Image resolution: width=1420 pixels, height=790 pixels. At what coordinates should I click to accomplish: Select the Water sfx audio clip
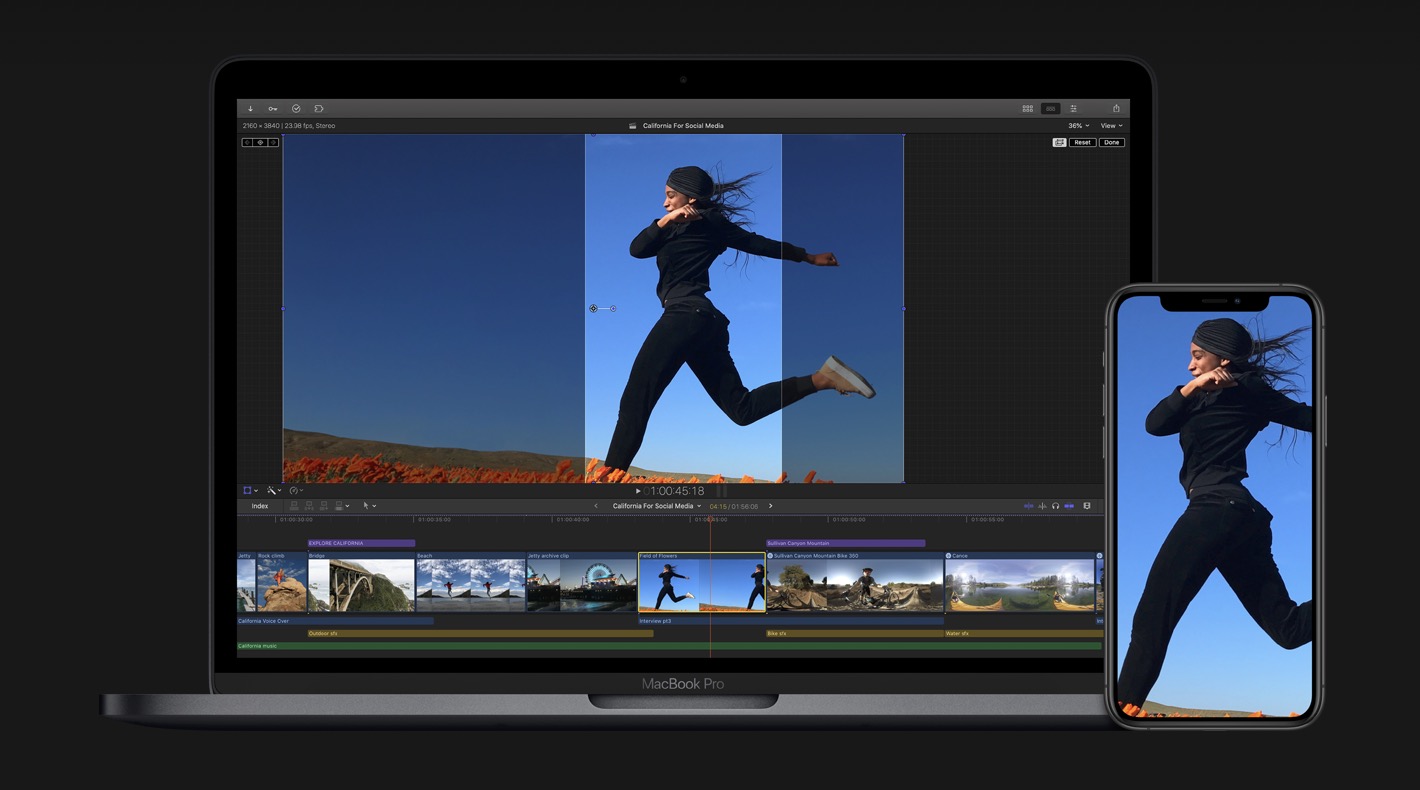click(x=1024, y=633)
